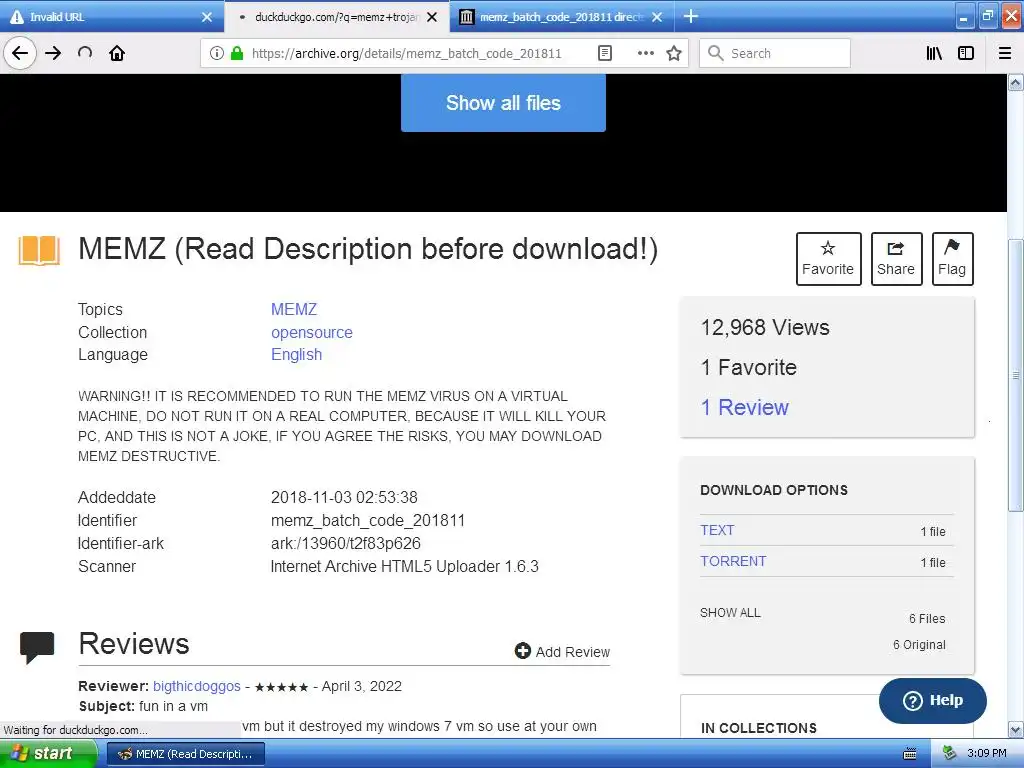The image size is (1024, 768).
Task: Bookmark this page with the star
Action: [674, 53]
